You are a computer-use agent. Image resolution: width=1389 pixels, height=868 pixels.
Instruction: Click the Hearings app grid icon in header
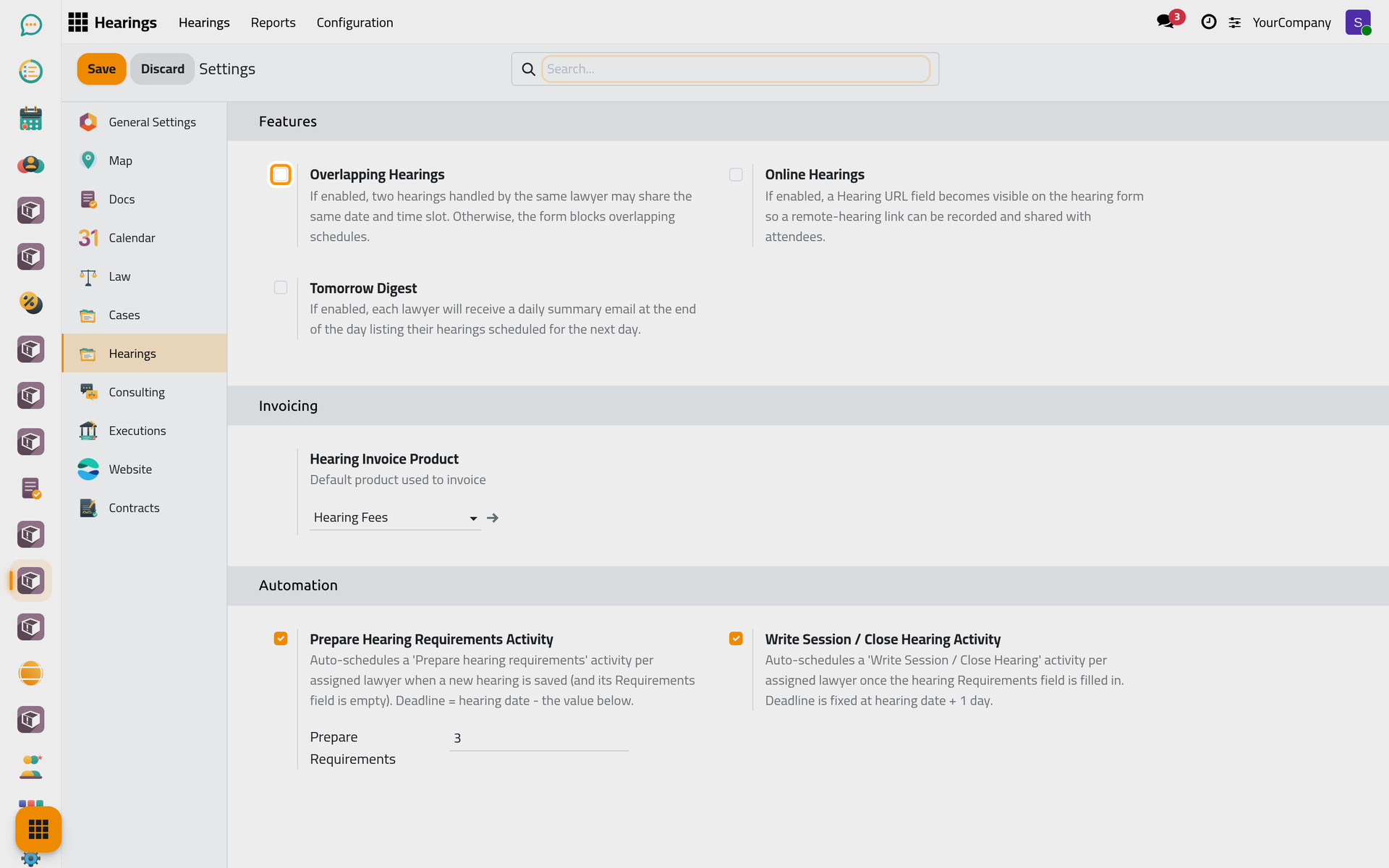[x=78, y=22]
